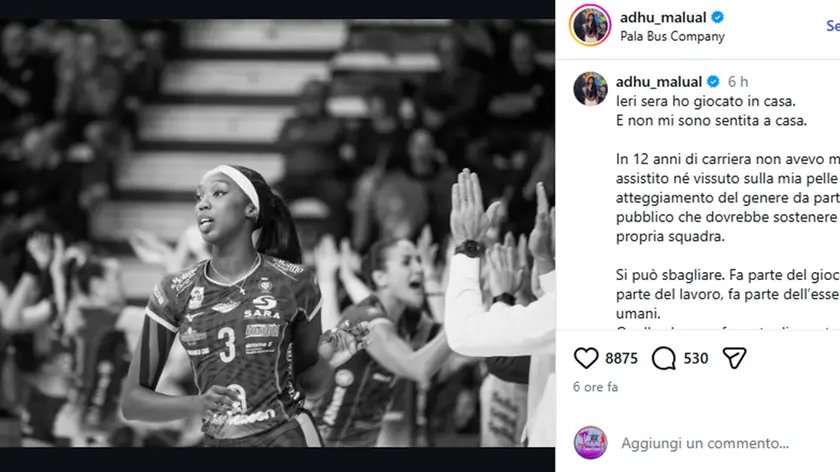
Task: Open adhu_malual profile from header username
Action: (x=663, y=18)
